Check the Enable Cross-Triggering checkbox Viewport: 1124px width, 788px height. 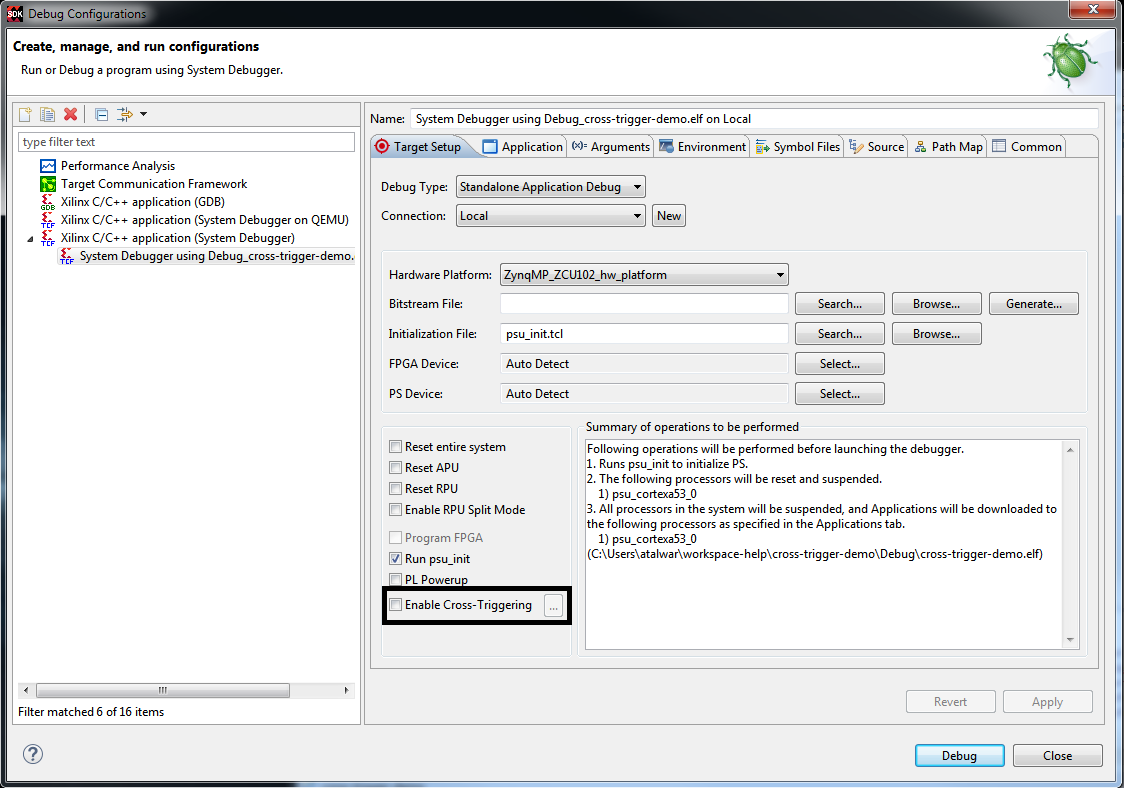point(395,604)
